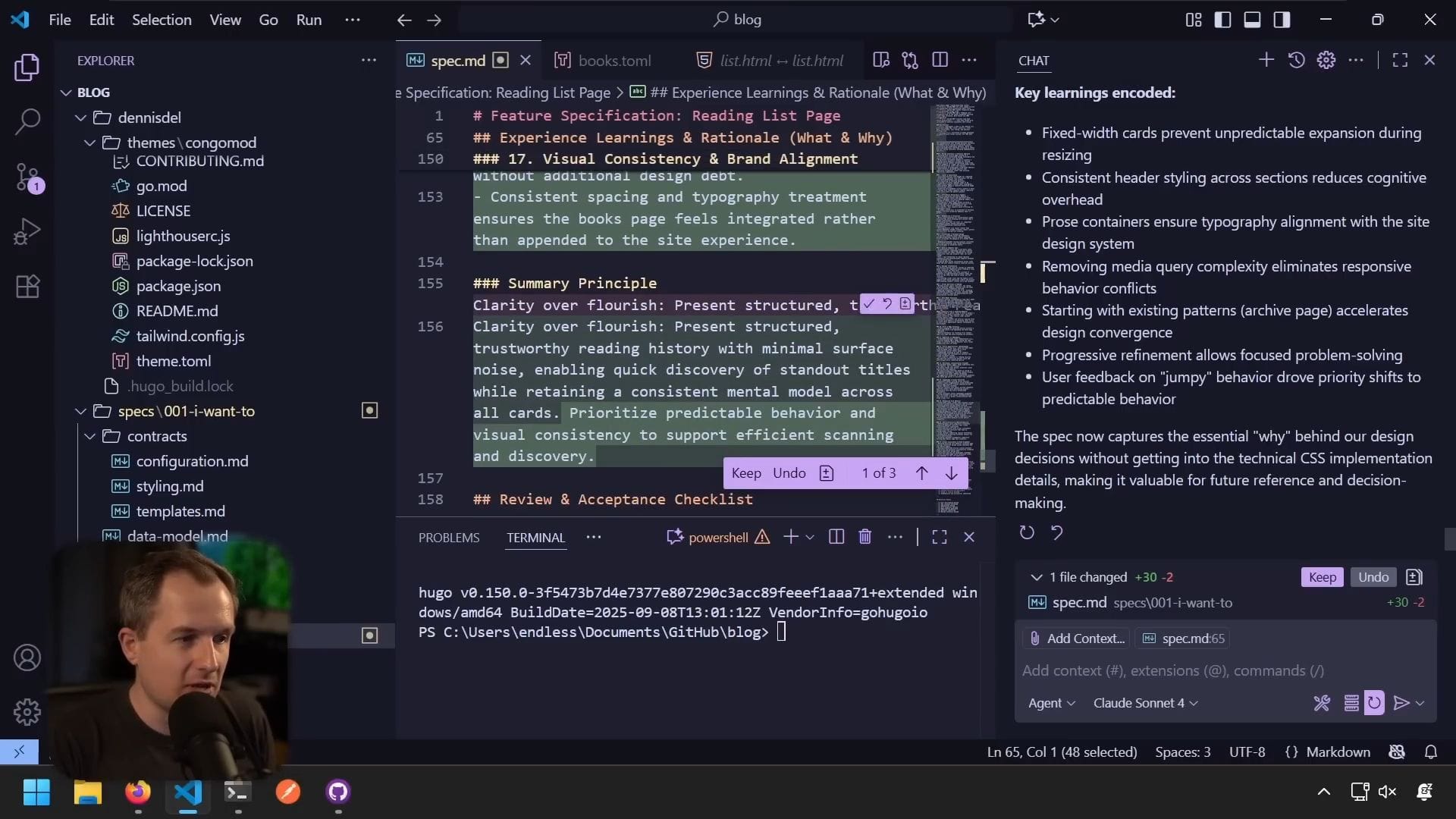Toggle the primary side bar layout

[1222, 20]
